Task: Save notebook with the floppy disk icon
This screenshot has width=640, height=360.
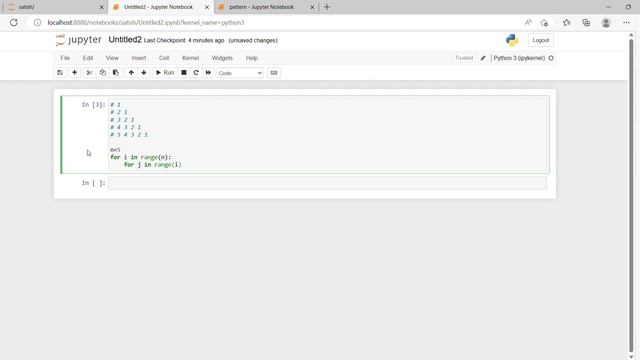Action: pyautogui.click(x=60, y=73)
